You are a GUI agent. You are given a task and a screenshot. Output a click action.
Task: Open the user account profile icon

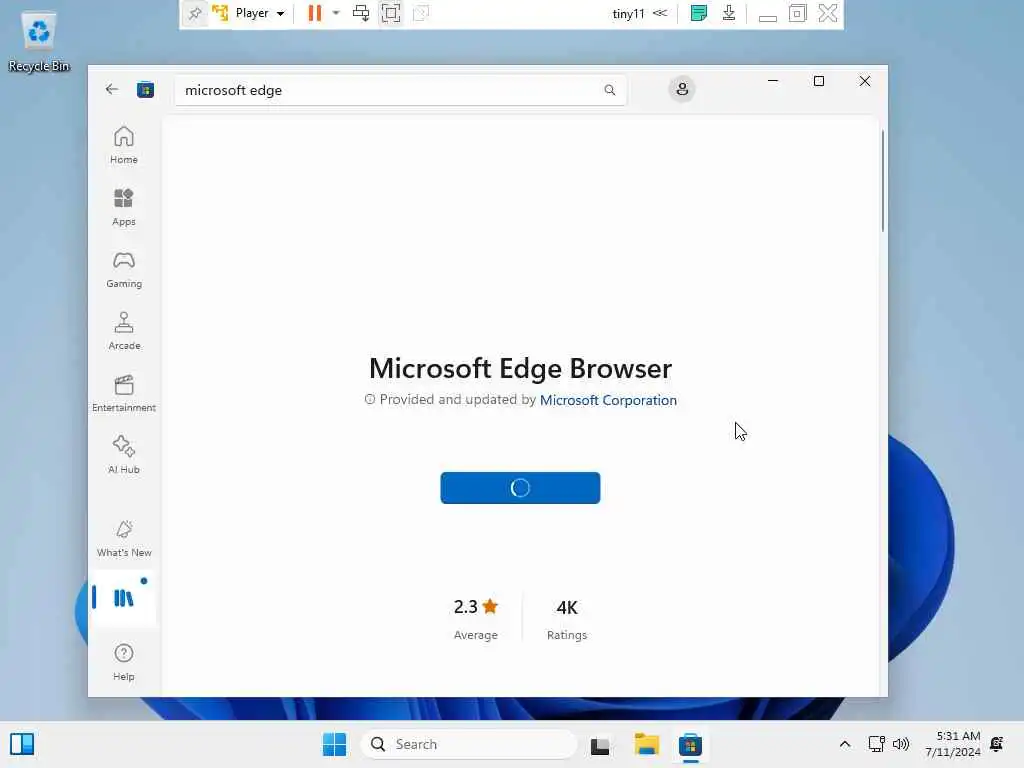682,89
